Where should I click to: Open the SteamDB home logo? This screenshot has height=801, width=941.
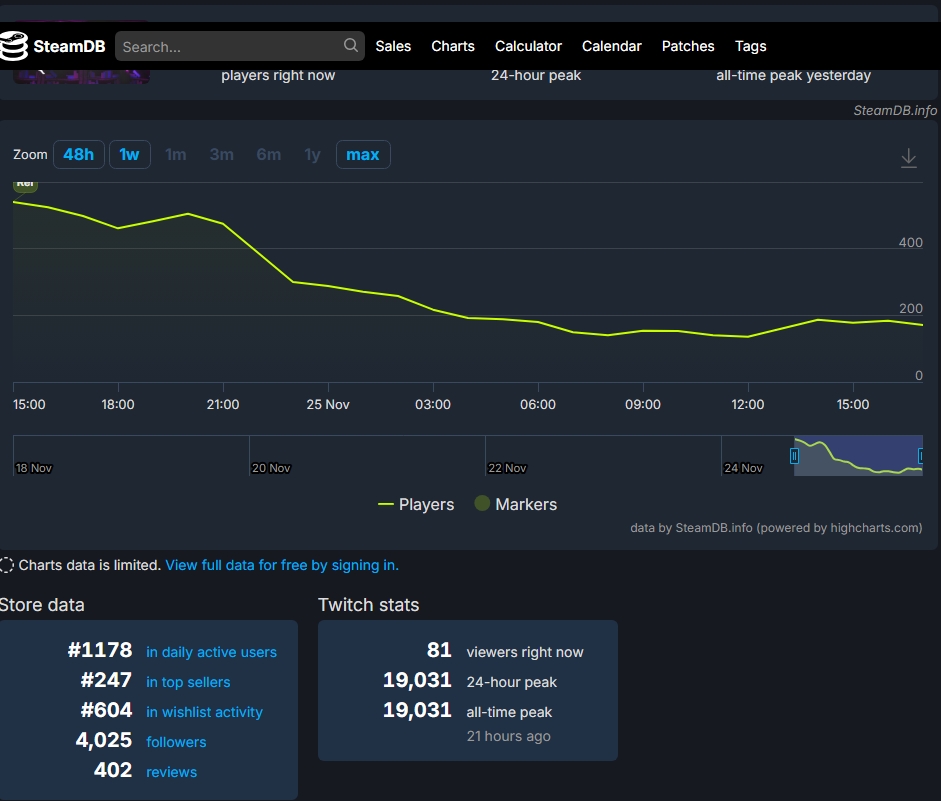coord(53,46)
